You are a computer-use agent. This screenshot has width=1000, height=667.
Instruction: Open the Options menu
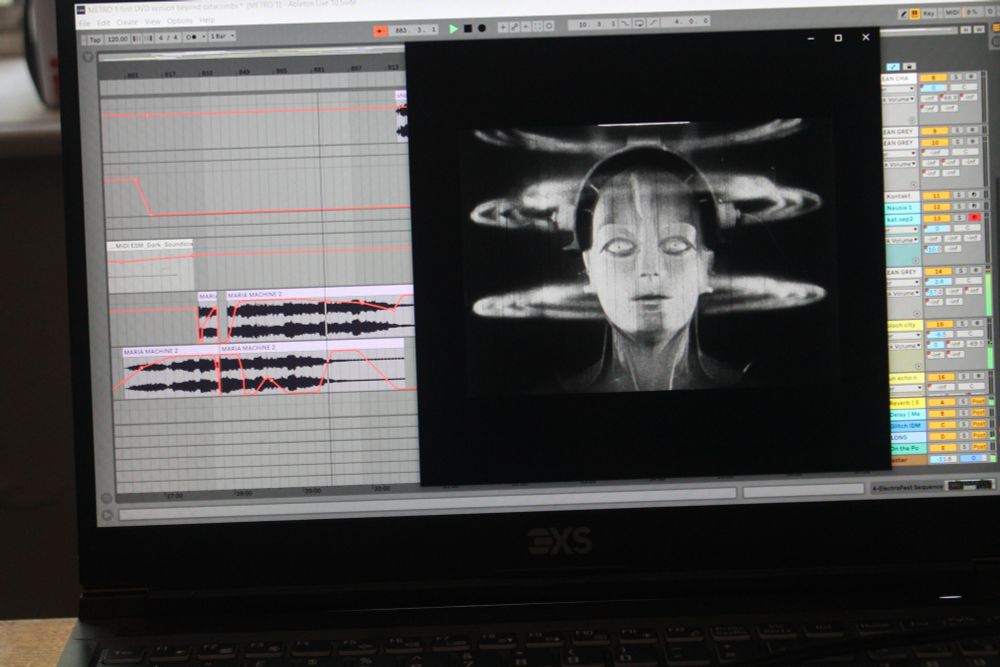pyautogui.click(x=180, y=21)
